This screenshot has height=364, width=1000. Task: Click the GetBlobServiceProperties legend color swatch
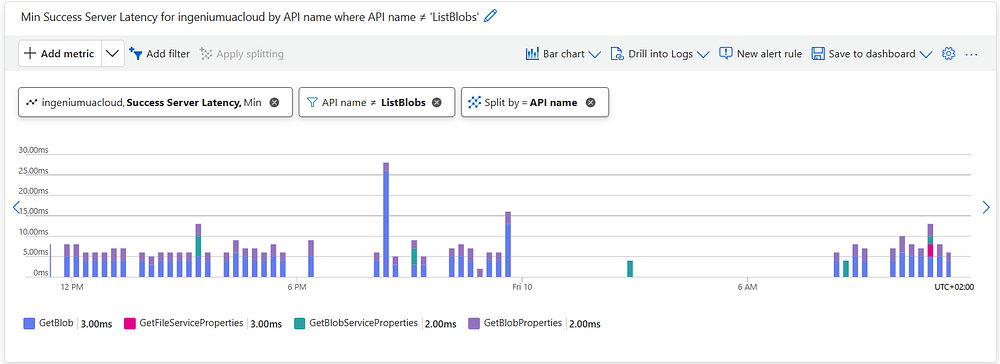click(300, 323)
